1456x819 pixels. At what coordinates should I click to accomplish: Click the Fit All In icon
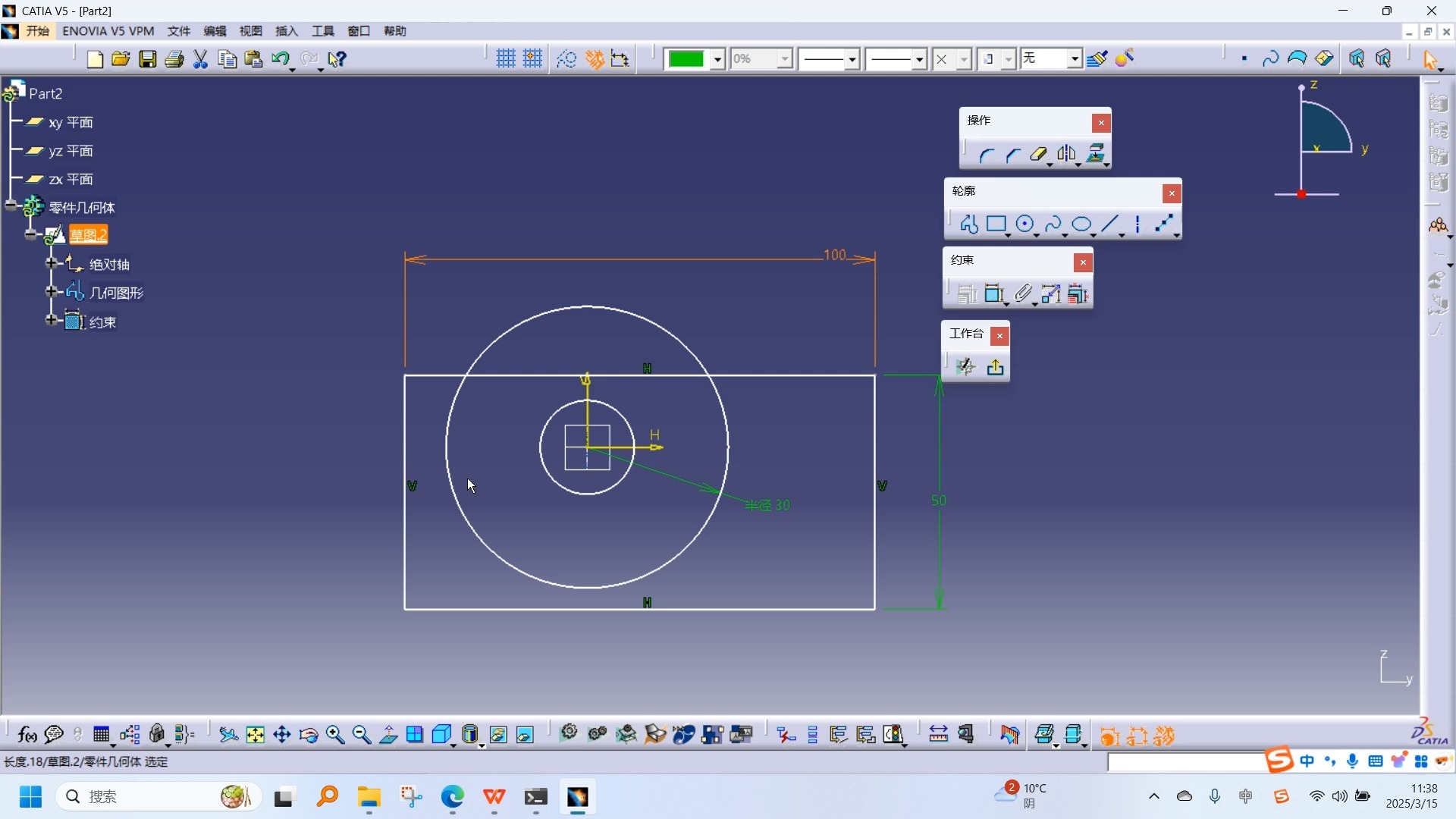256,735
